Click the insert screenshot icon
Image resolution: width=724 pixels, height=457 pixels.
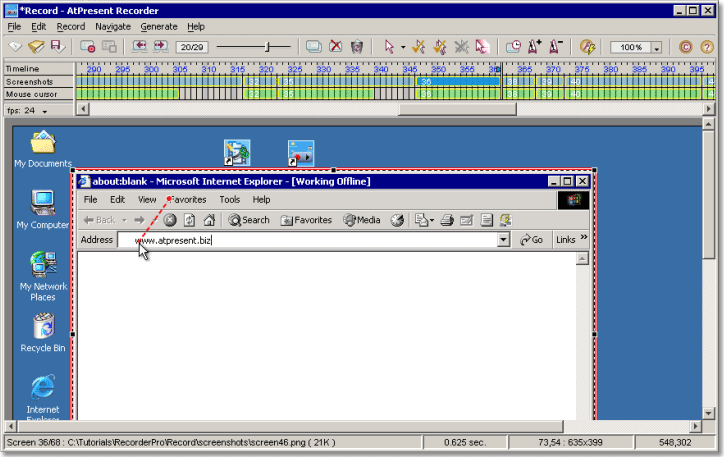[314, 47]
